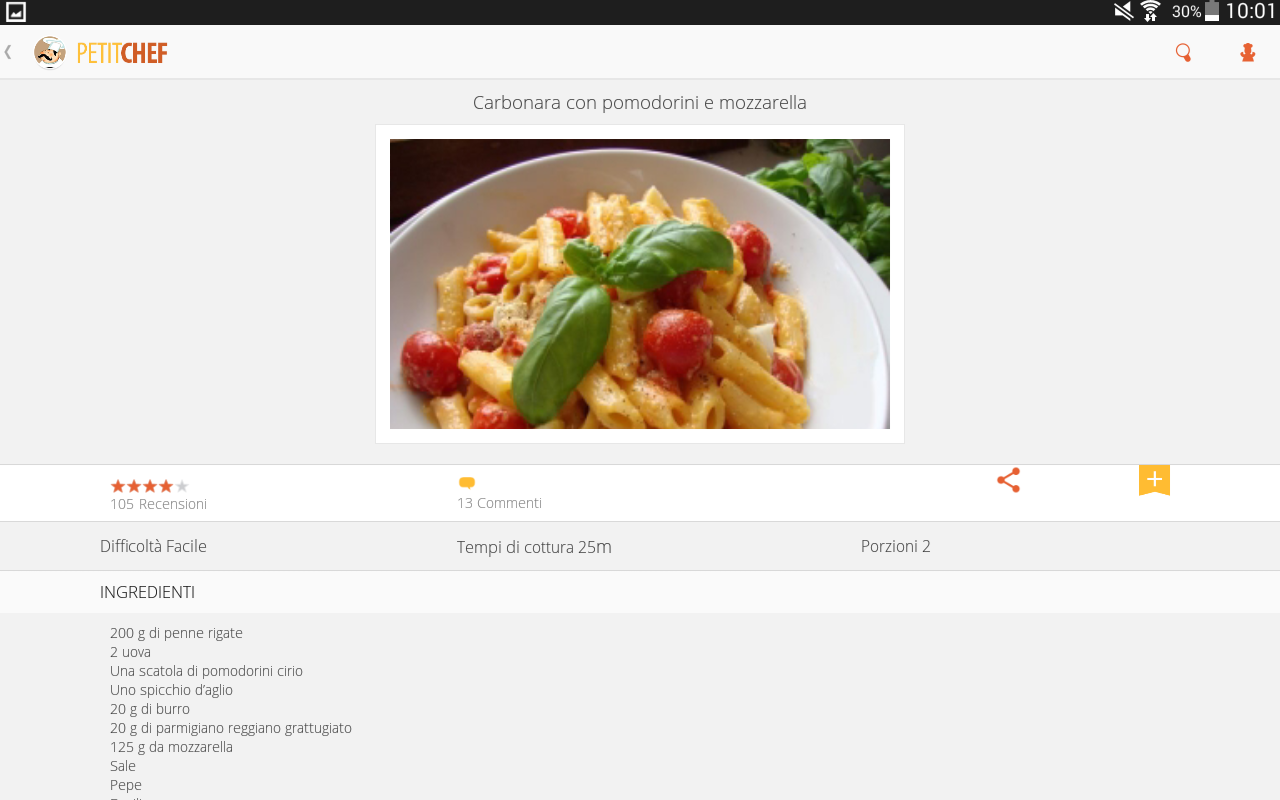Tap the Wi-Fi status icon
This screenshot has height=800, width=1280.
coord(1150,11)
